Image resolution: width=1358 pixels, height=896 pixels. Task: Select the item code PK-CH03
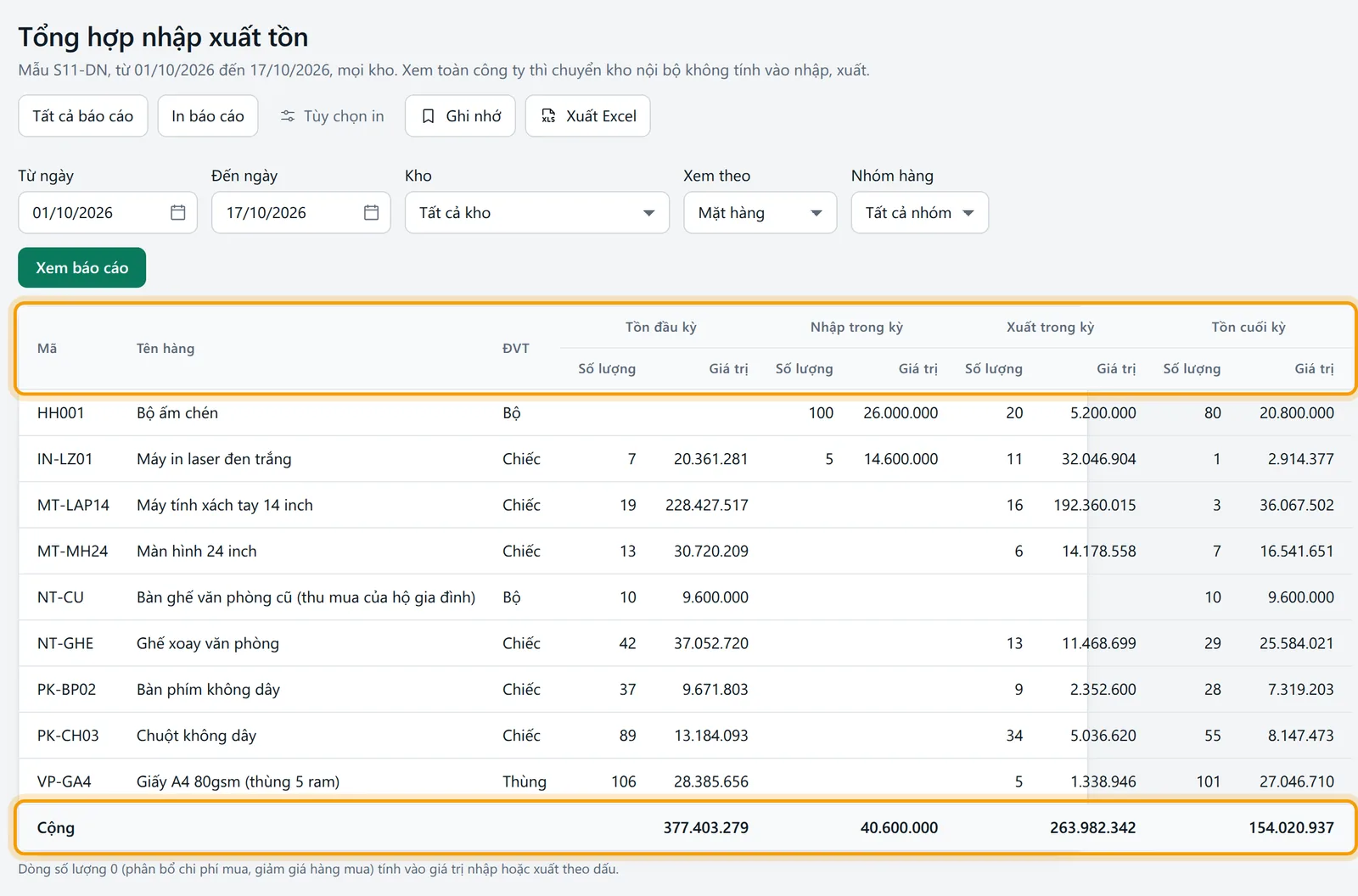68,736
